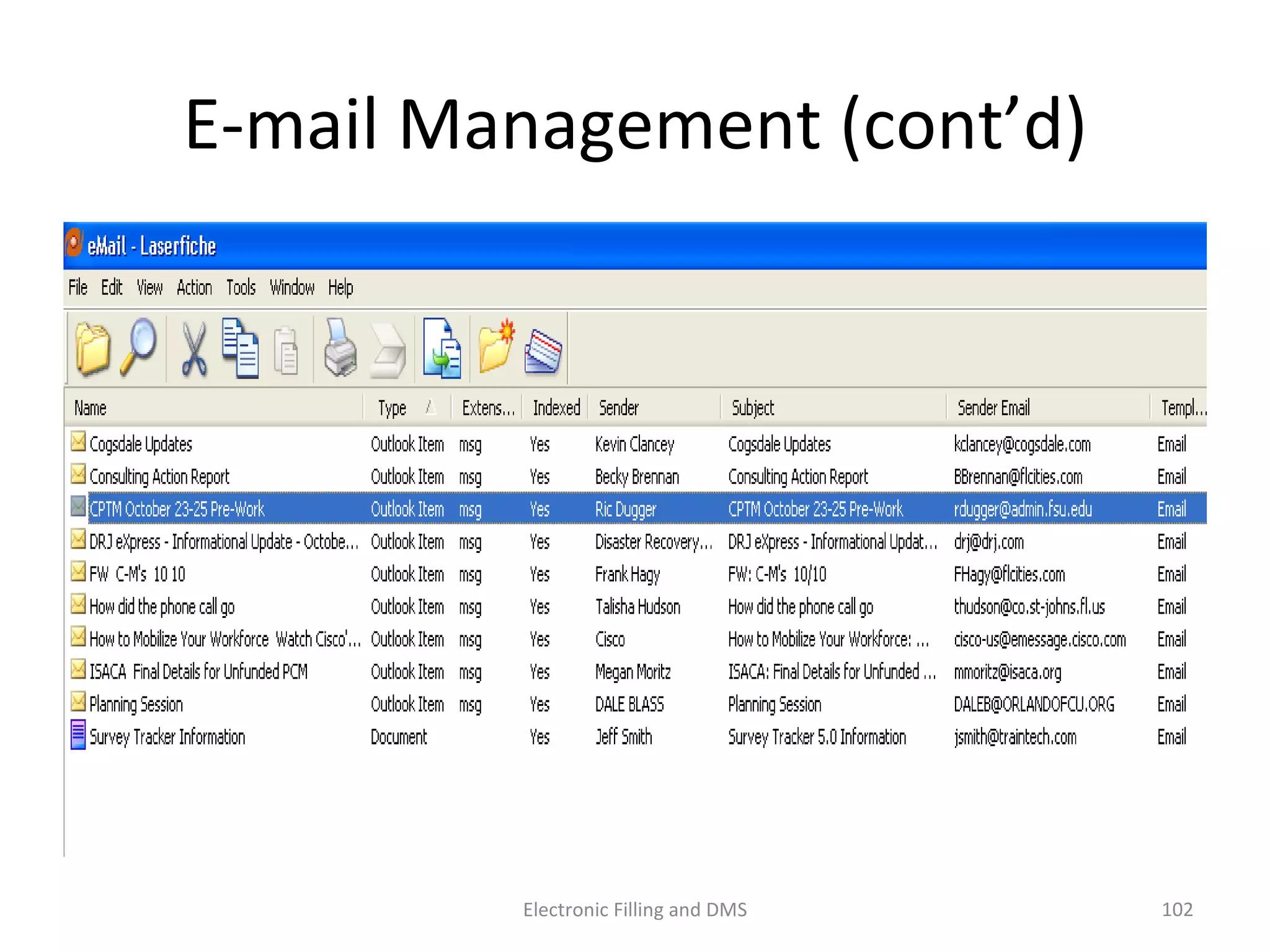Click email FHagy@flcities.com
The height and width of the screenshot is (952, 1270).
(1009, 575)
